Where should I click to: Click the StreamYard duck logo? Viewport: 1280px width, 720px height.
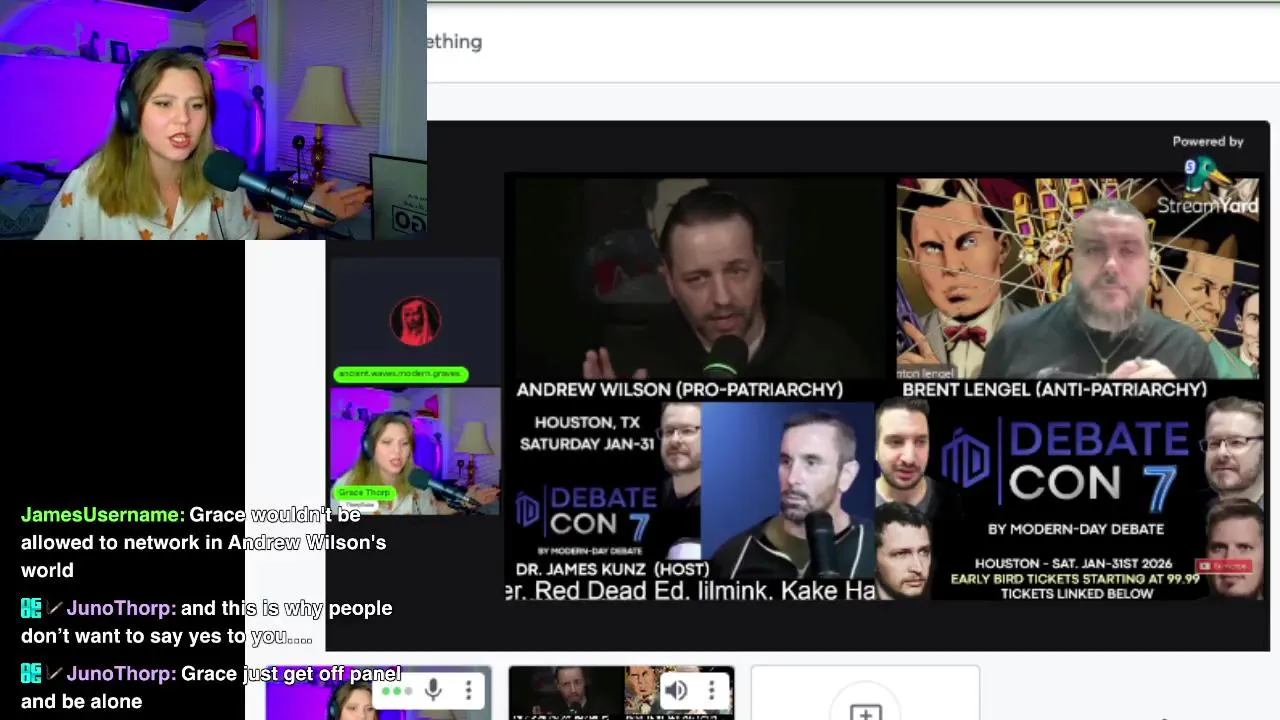tap(1208, 174)
